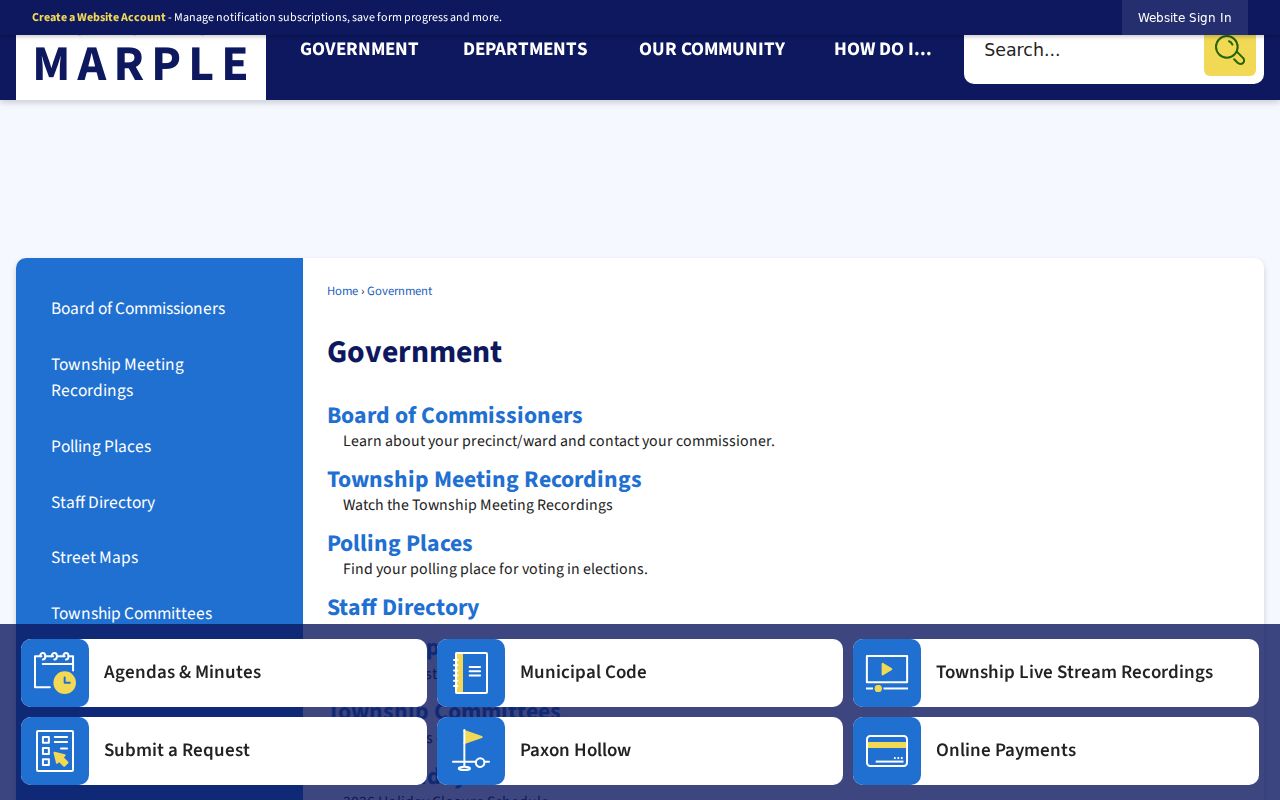The image size is (1280, 800).
Task: Click the Government breadcrumb link
Action: [400, 291]
